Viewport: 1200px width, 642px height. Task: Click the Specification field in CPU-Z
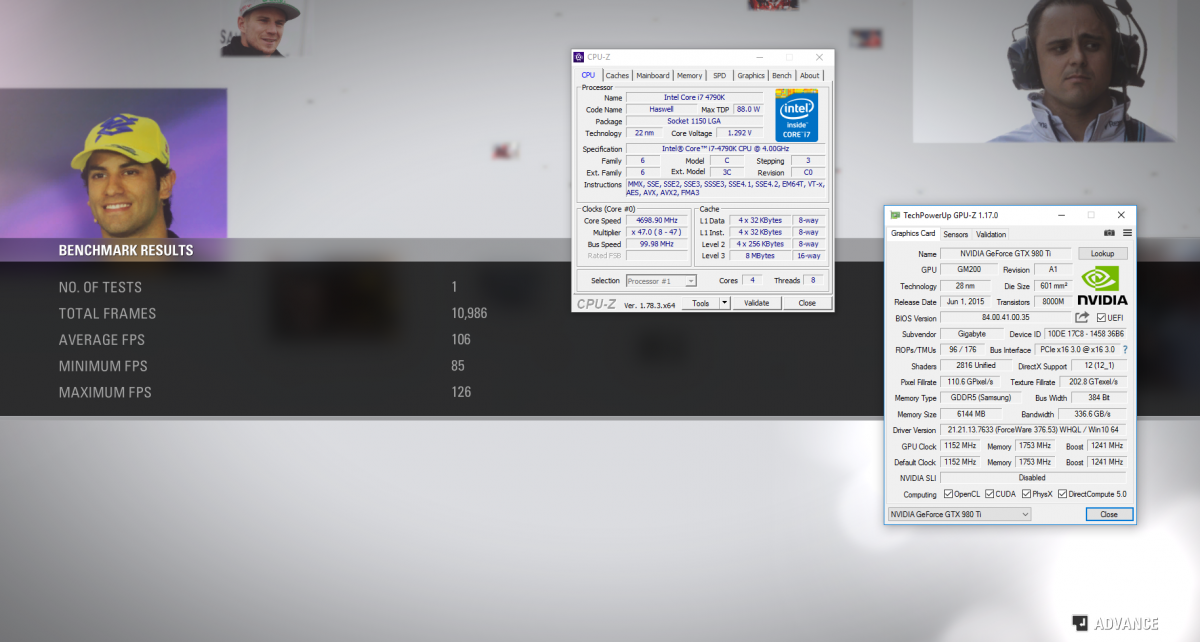[x=726, y=149]
